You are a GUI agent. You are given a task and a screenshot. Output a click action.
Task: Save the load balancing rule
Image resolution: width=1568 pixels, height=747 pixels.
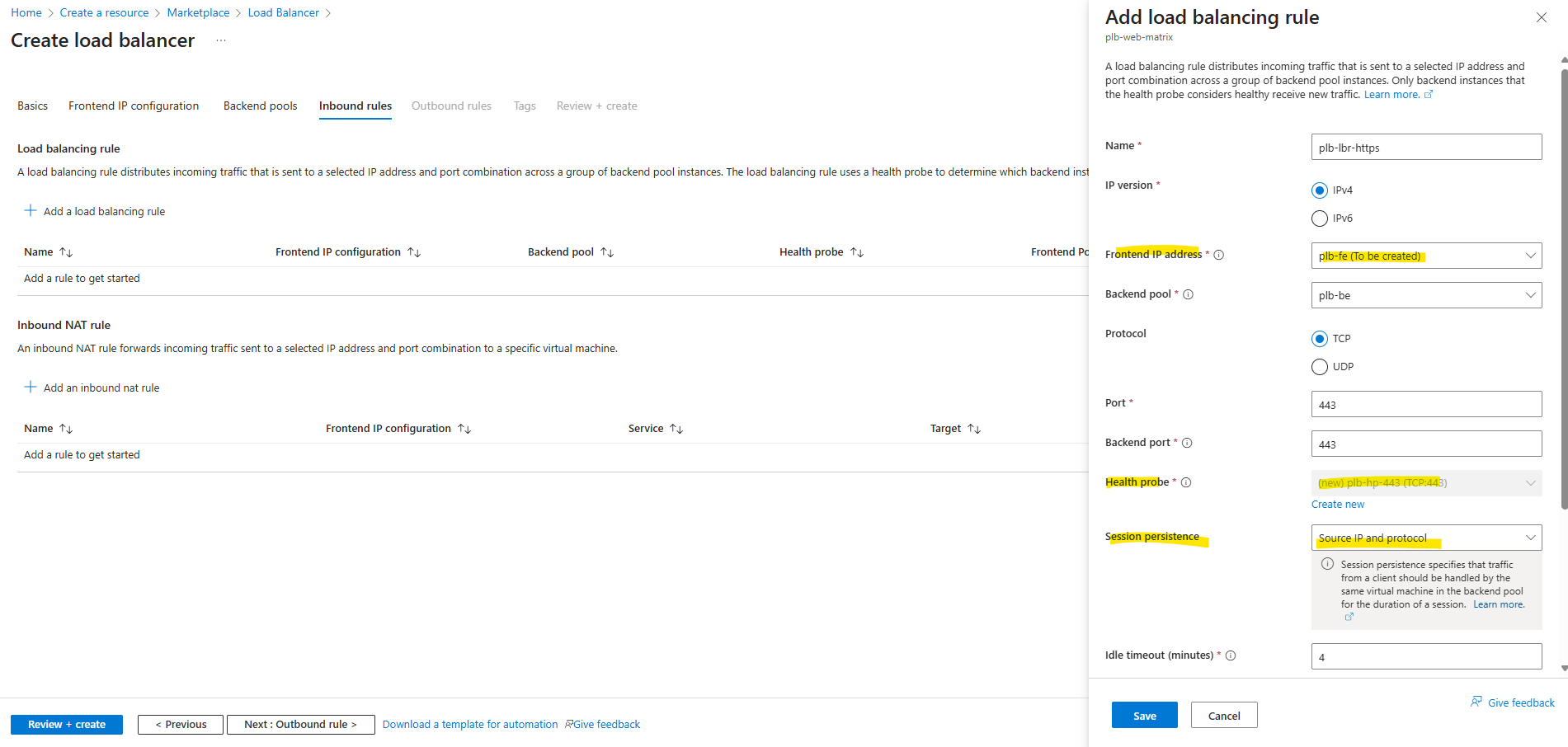point(1144,716)
